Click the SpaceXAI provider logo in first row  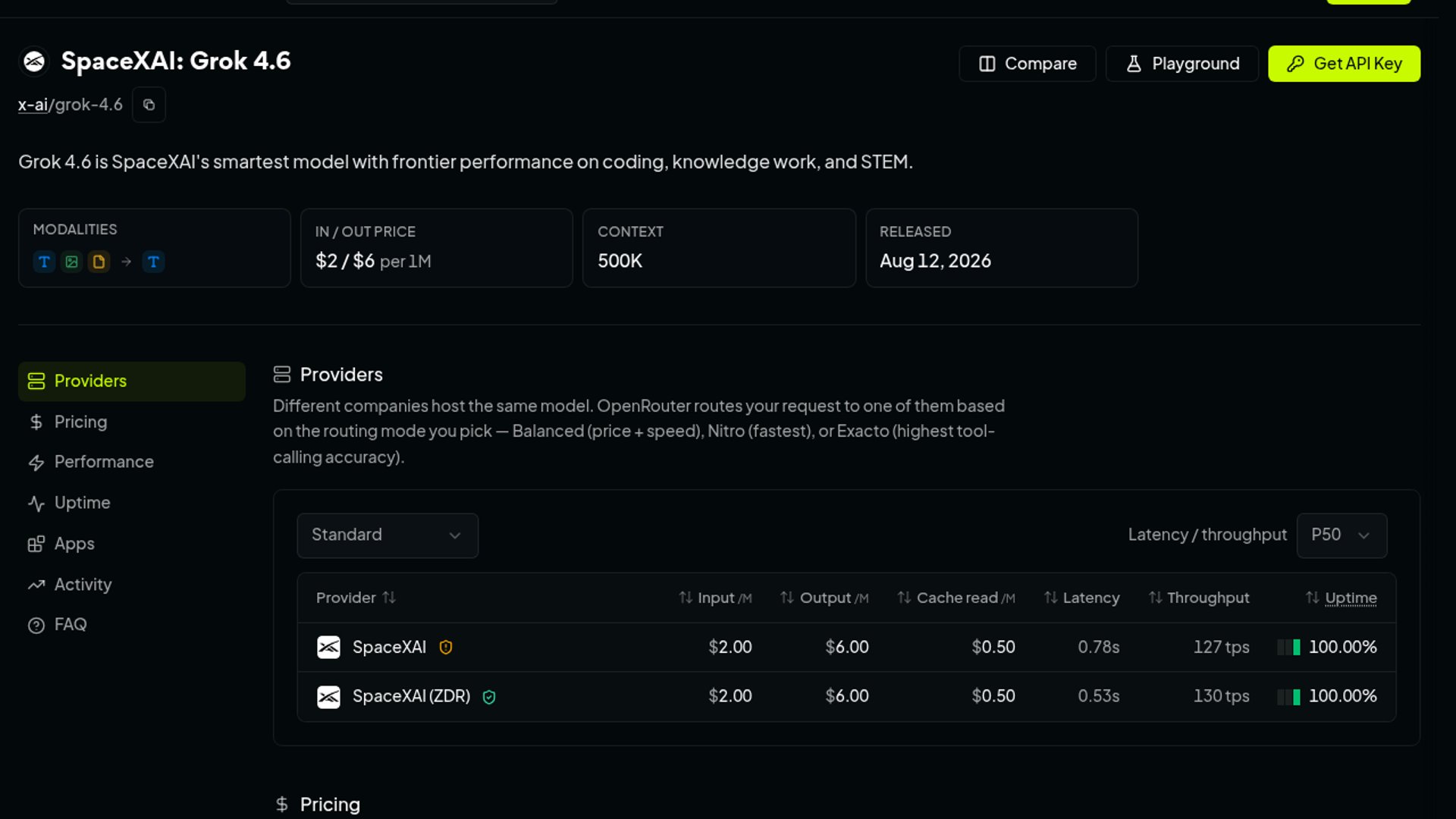328,648
